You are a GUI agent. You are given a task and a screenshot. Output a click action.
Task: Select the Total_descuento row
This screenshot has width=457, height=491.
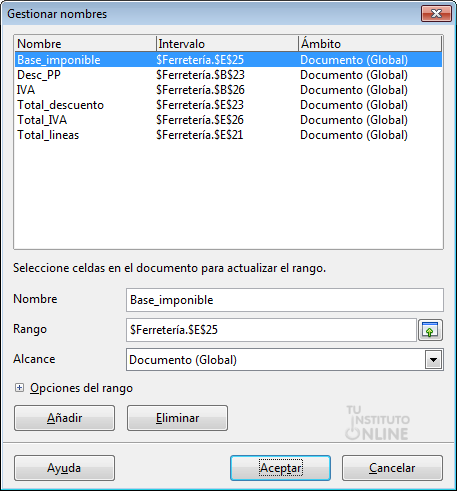point(228,105)
